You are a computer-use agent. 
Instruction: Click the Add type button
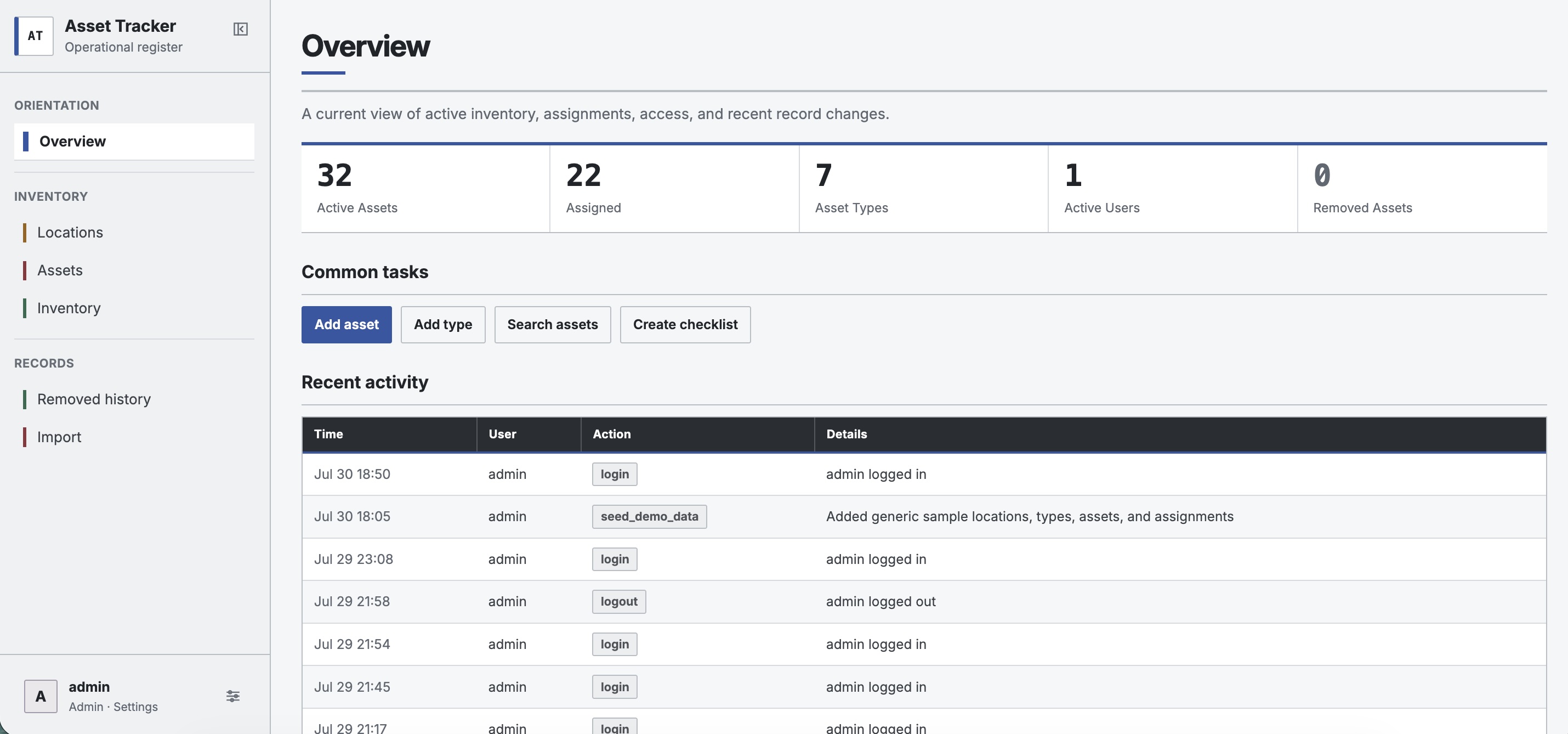click(442, 325)
